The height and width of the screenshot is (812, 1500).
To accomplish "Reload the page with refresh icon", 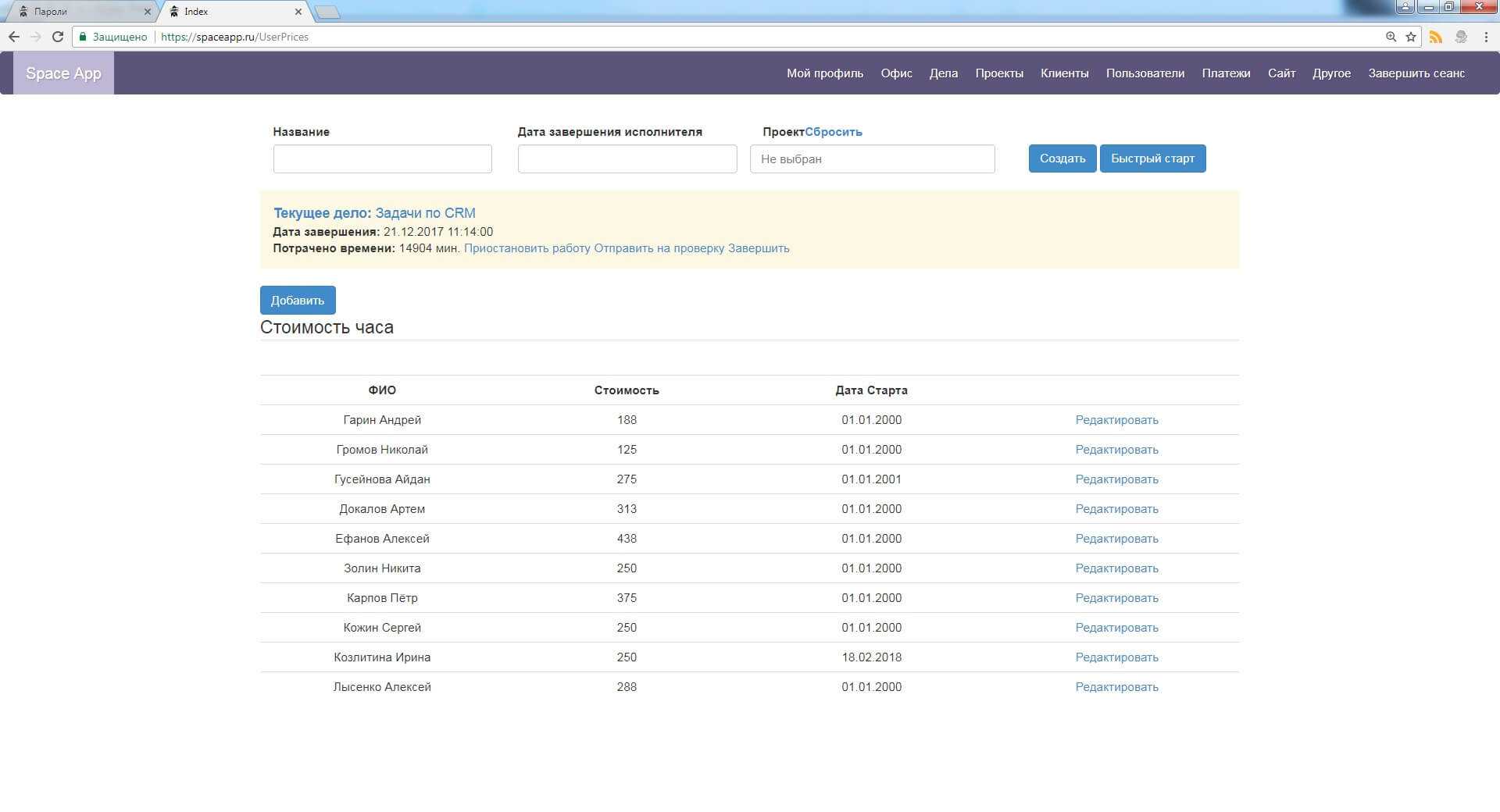I will pyautogui.click(x=58, y=37).
